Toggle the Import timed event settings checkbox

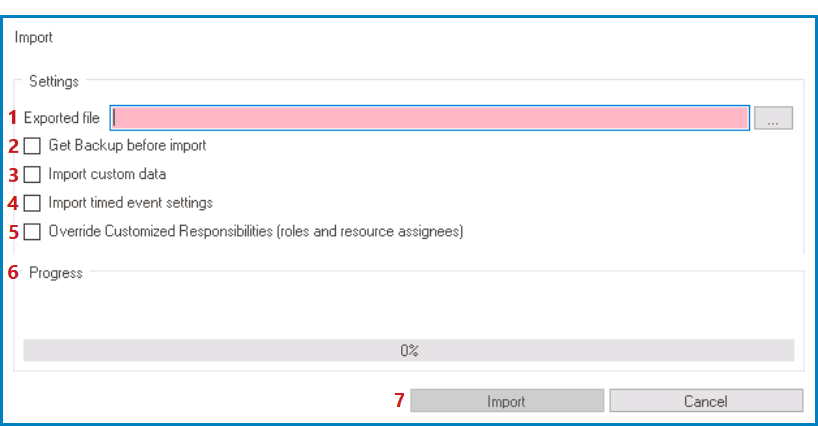33,203
